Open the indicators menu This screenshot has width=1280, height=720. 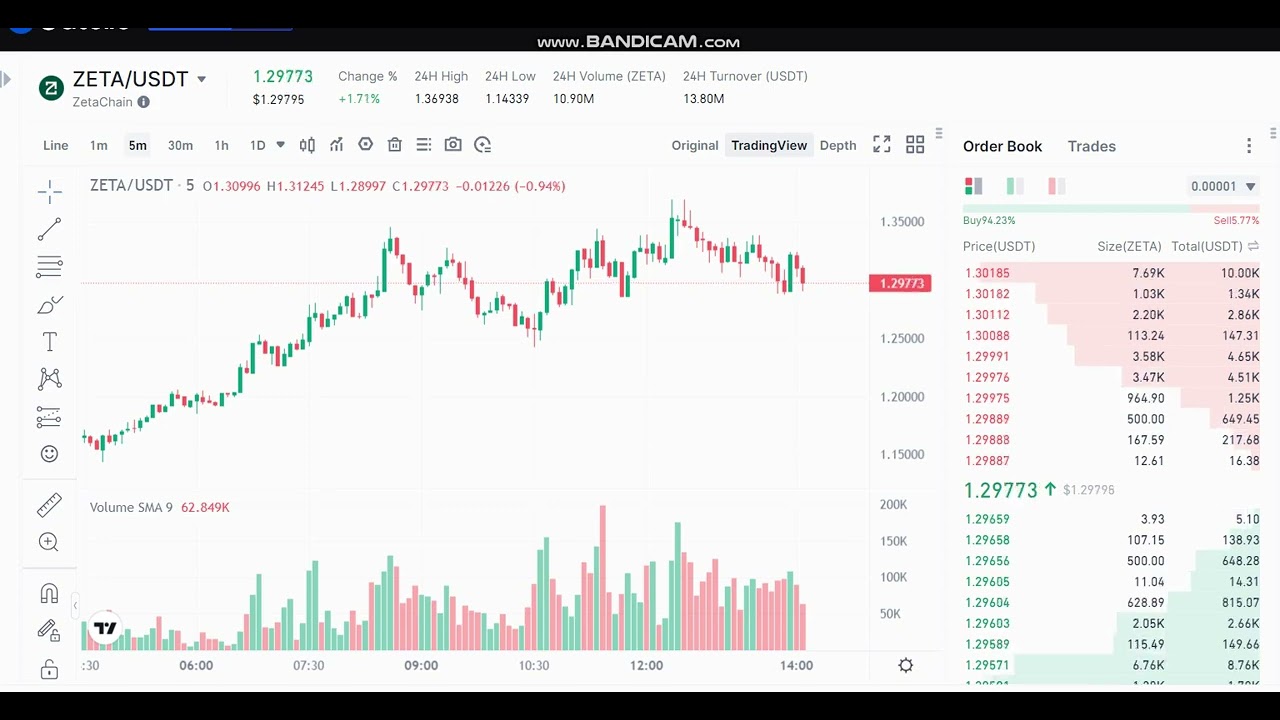(336, 145)
